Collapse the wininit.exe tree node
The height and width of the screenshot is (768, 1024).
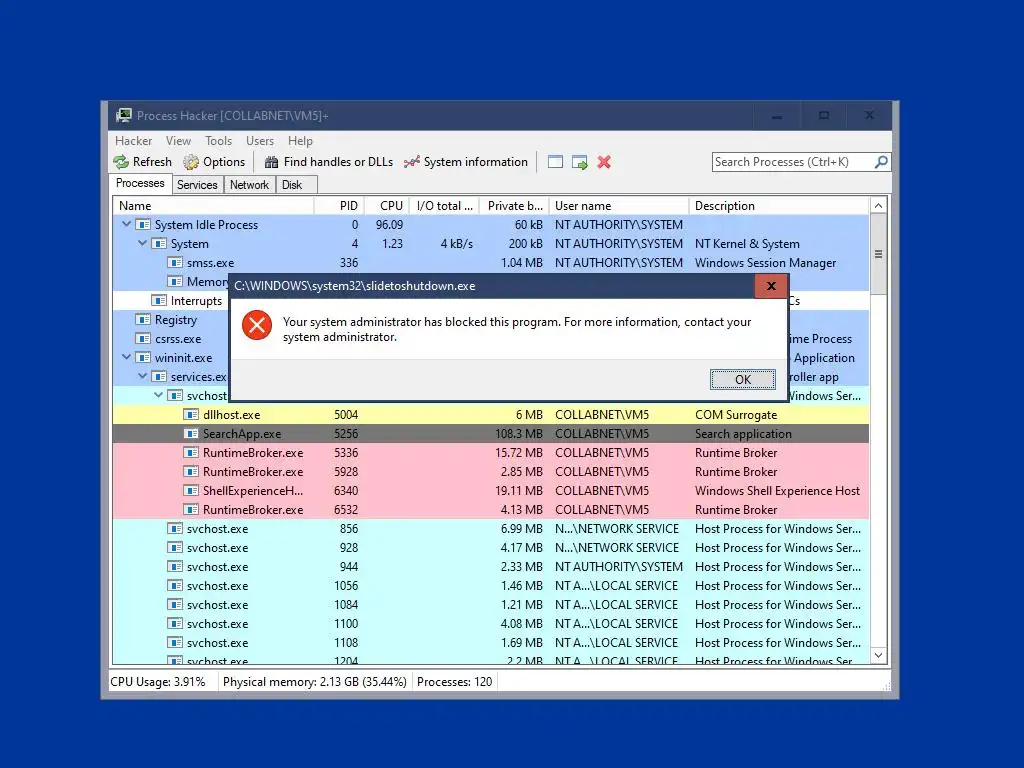tap(126, 357)
